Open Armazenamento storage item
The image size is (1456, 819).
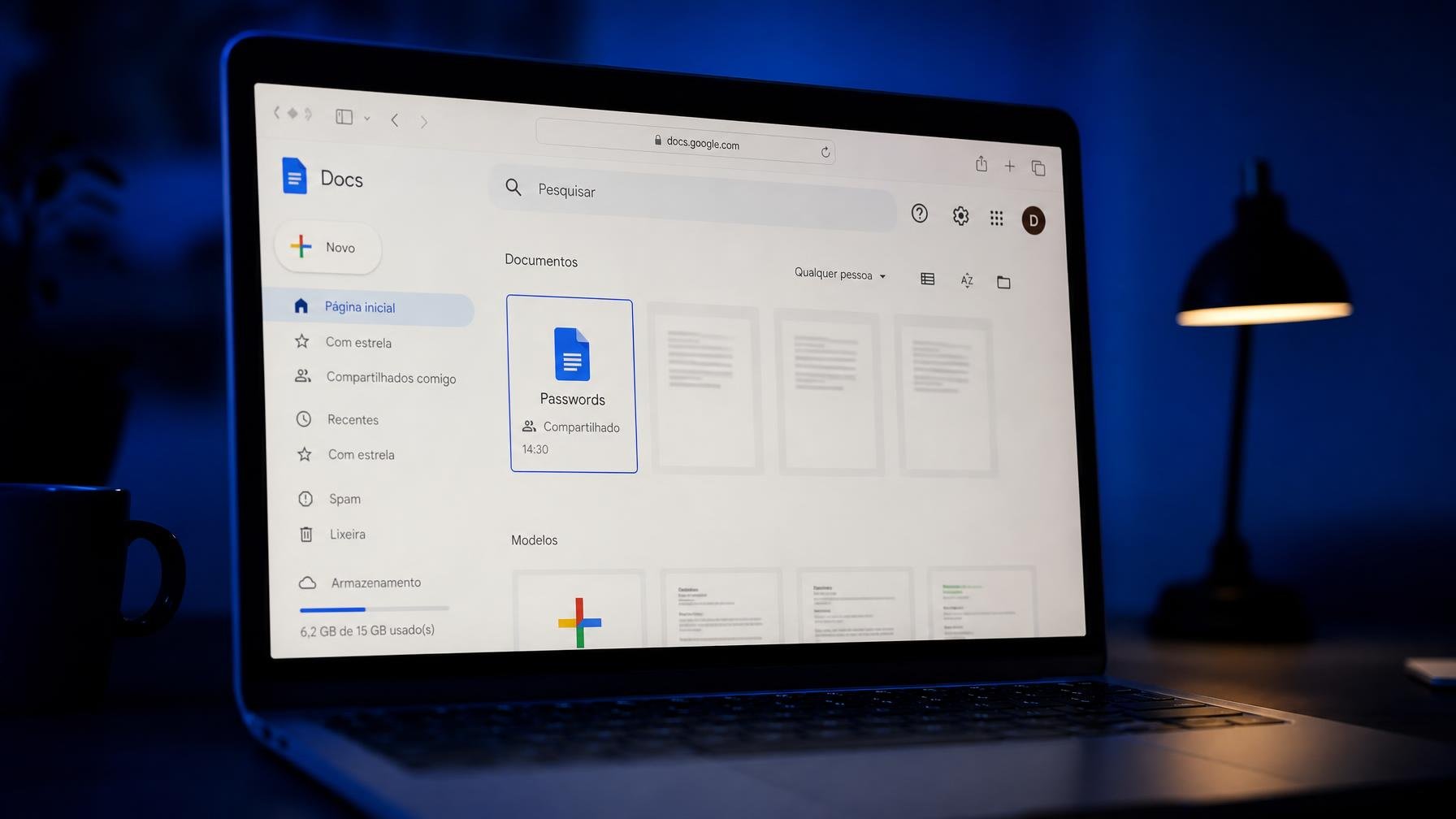(x=360, y=583)
